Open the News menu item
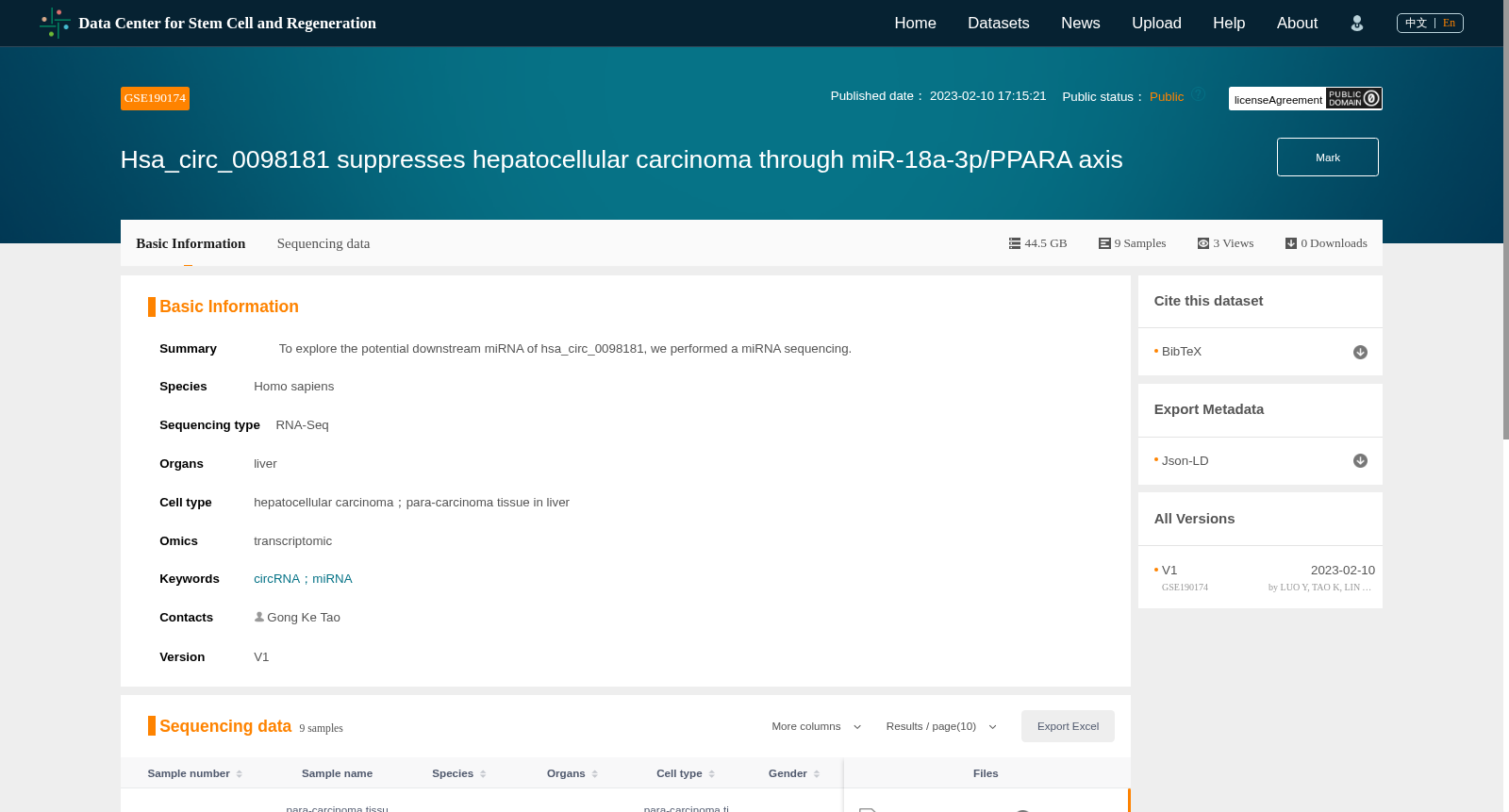 (1080, 24)
